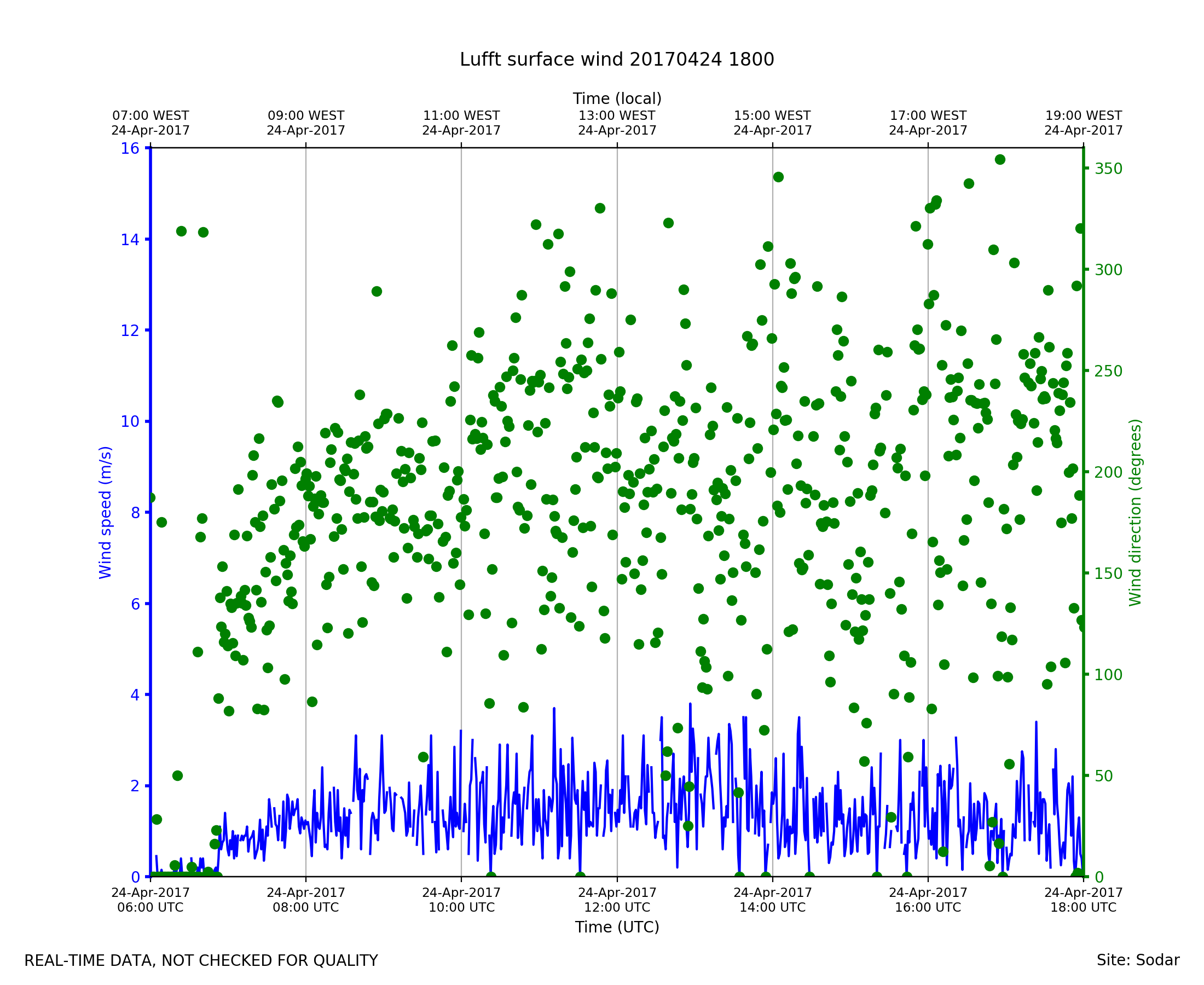Click the 'Wind speed (m/s)' axis label
Screen dimensions: 1204x985
tap(106, 512)
